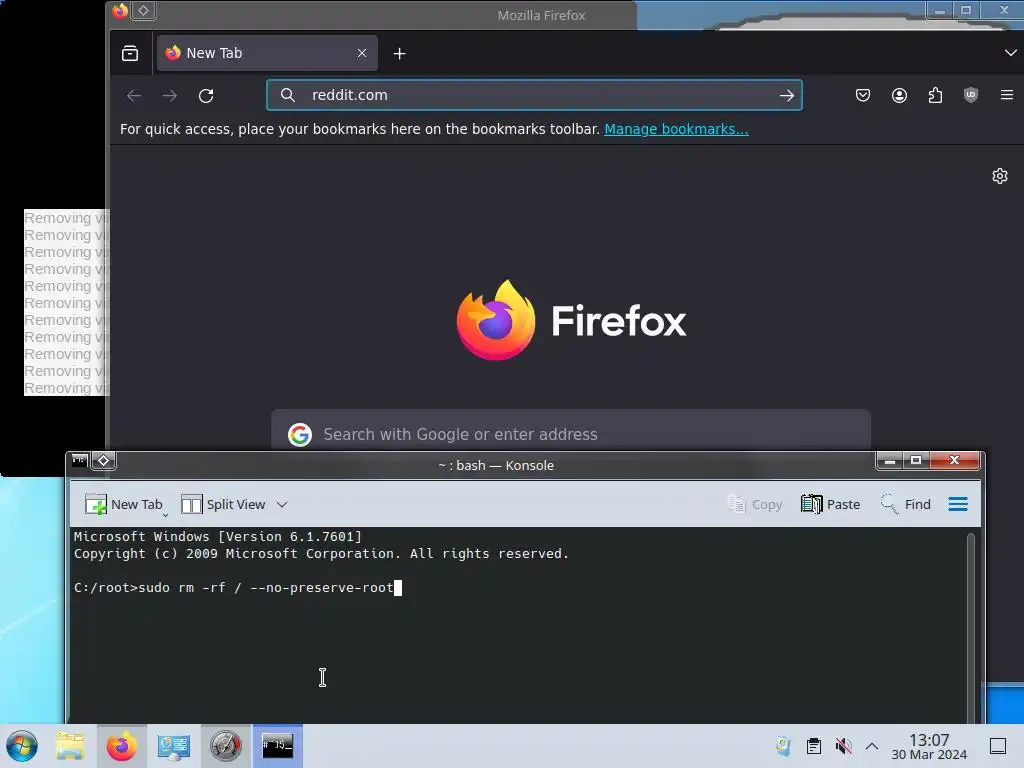This screenshot has height=768, width=1024.
Task: Click the Firefox address bar containing reddit.com
Action: pyautogui.click(x=534, y=95)
